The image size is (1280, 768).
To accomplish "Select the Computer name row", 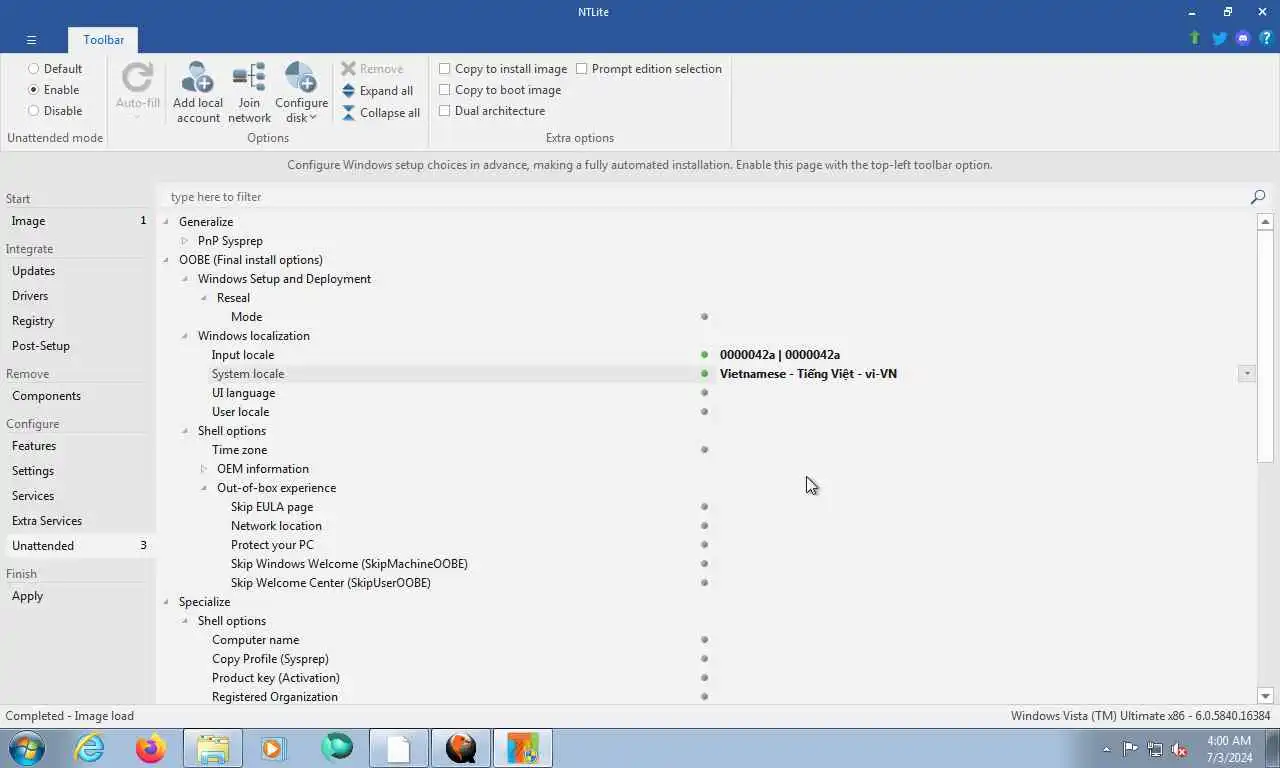I will [x=706, y=640].
